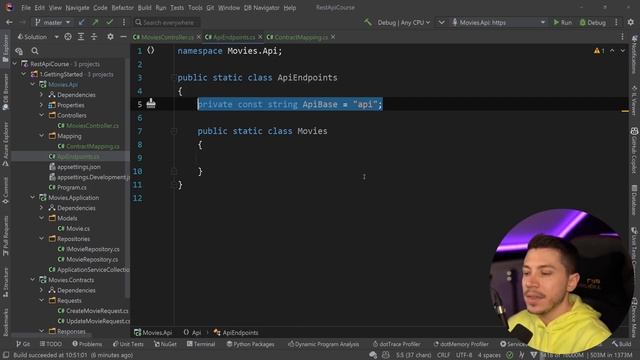Screen dimensions: 640x360
Task: Collapse the Controllers folder
Action: (x=42, y=115)
